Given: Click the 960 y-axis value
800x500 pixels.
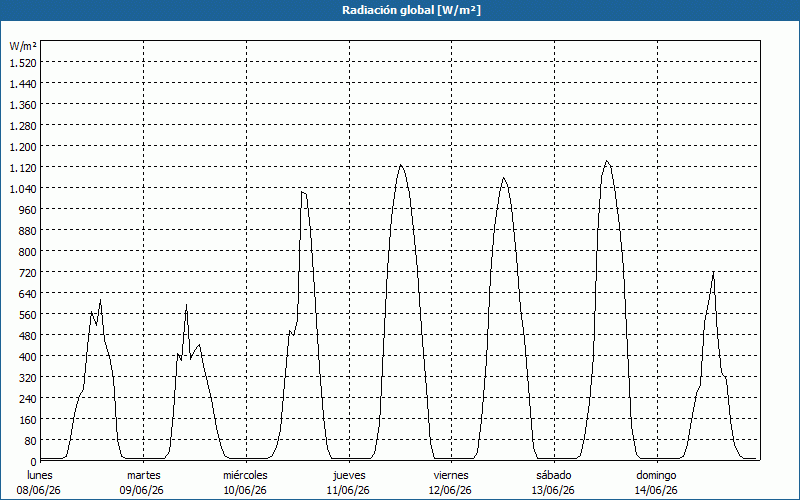Looking at the screenshot, I should [28, 210].
